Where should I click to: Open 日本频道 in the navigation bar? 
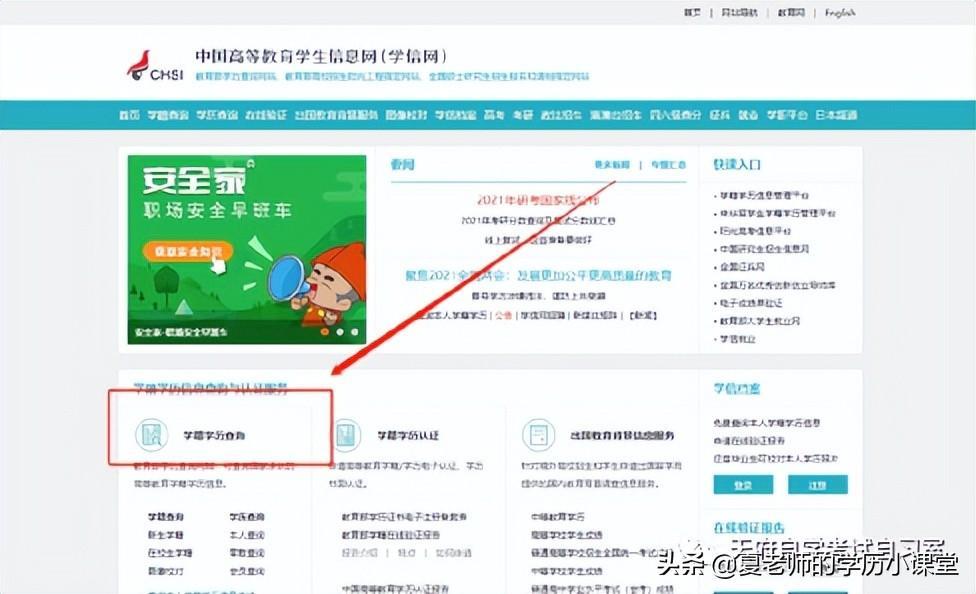point(837,115)
